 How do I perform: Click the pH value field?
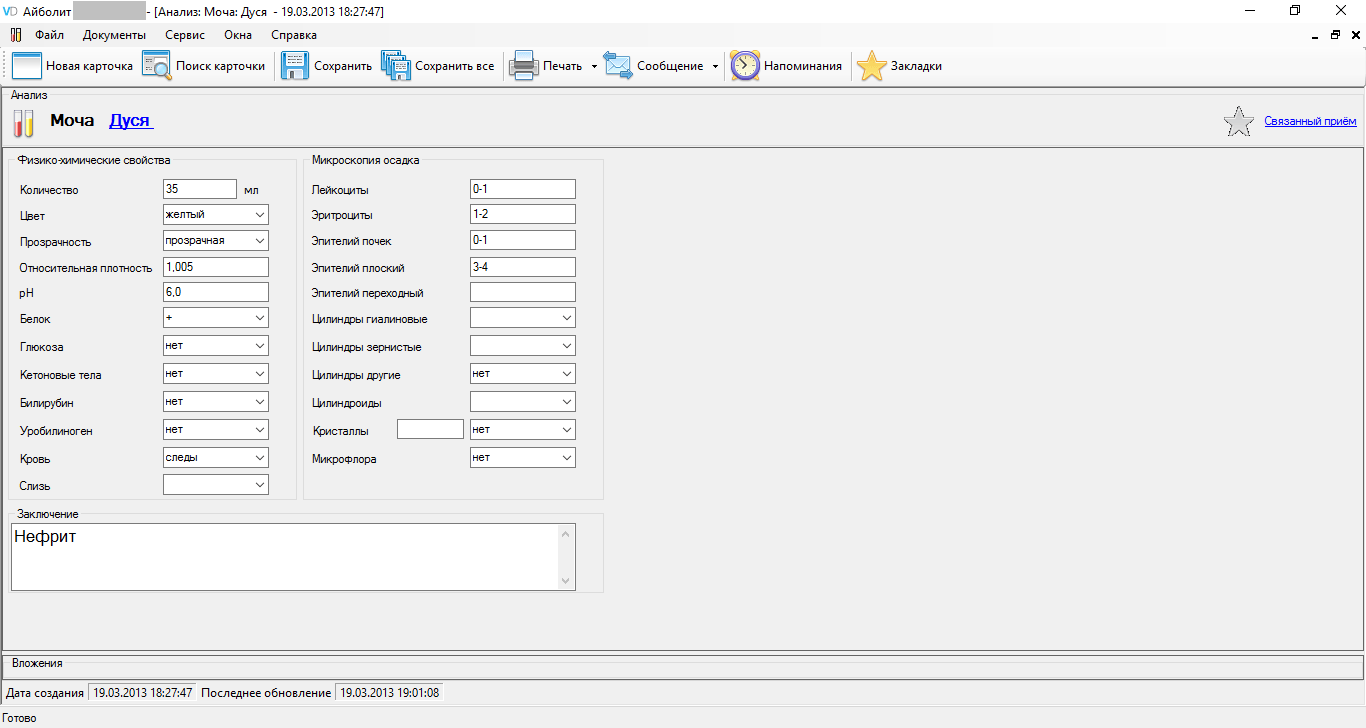coord(216,292)
